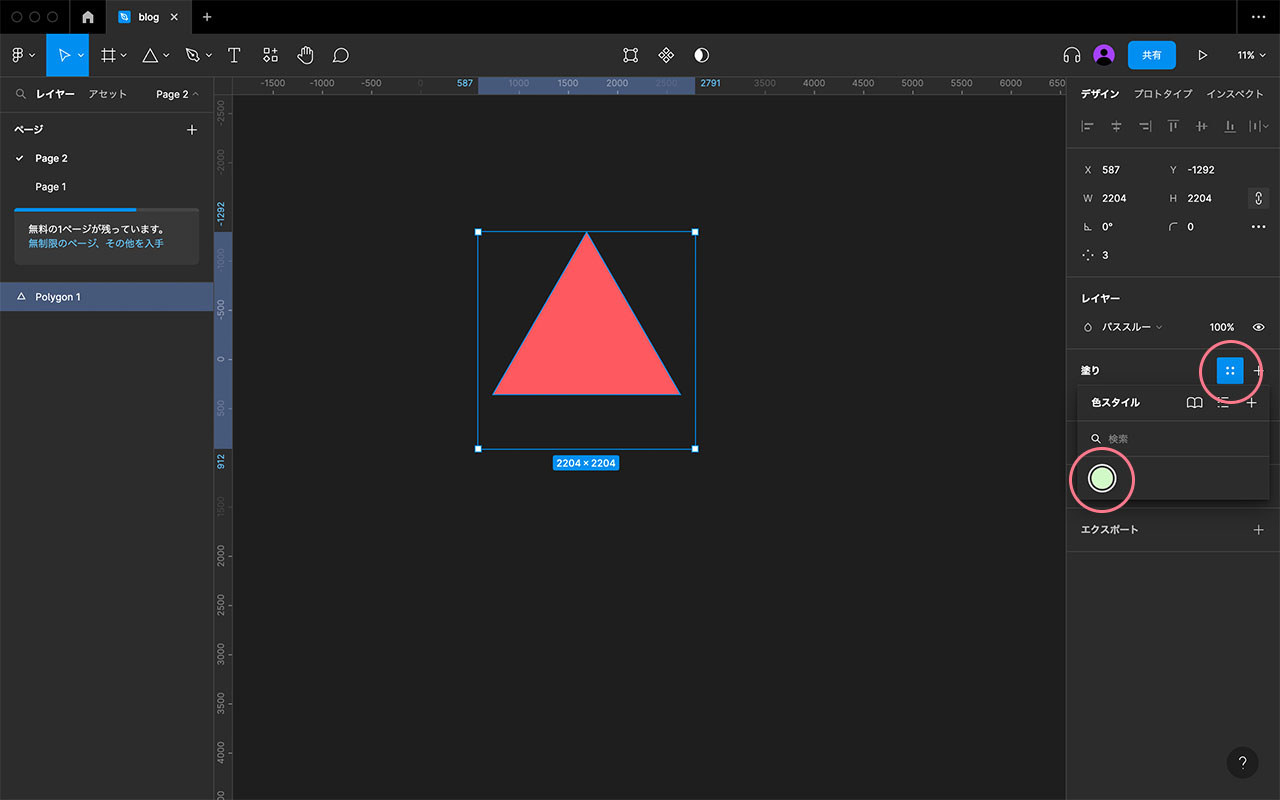Screen dimensions: 1280x800
Task: Select the light green color style swatch
Action: click(x=1101, y=479)
